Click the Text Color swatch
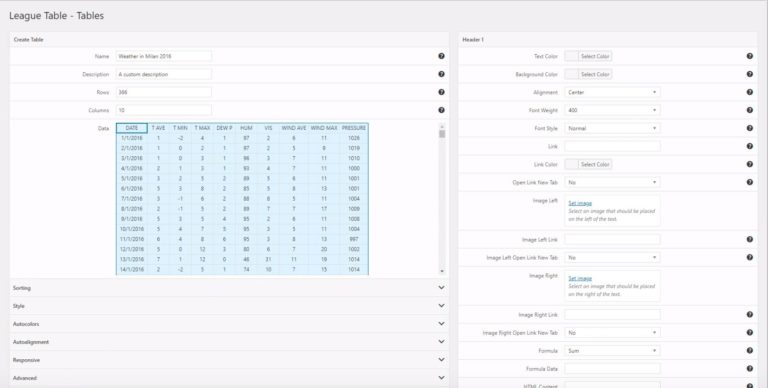The image size is (768, 388). [572, 56]
